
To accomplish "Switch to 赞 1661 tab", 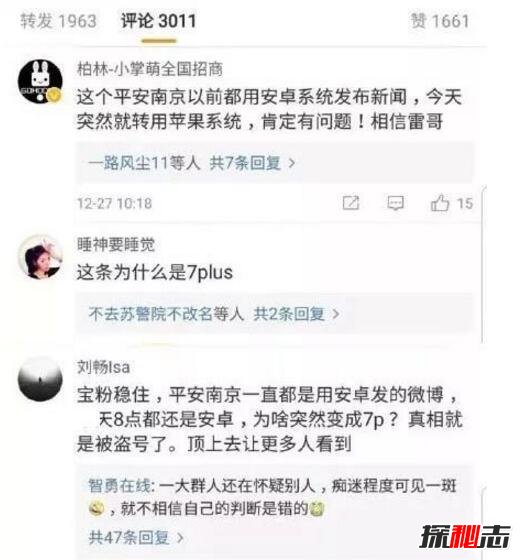I will click(440, 21).
